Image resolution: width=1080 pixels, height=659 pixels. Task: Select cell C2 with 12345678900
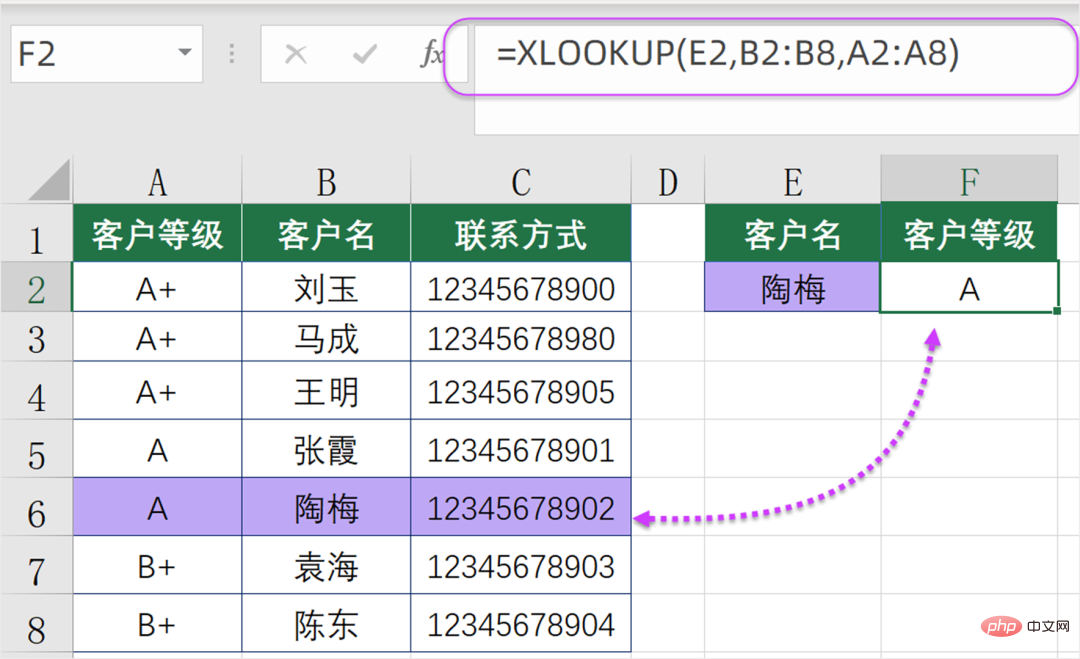pos(521,287)
